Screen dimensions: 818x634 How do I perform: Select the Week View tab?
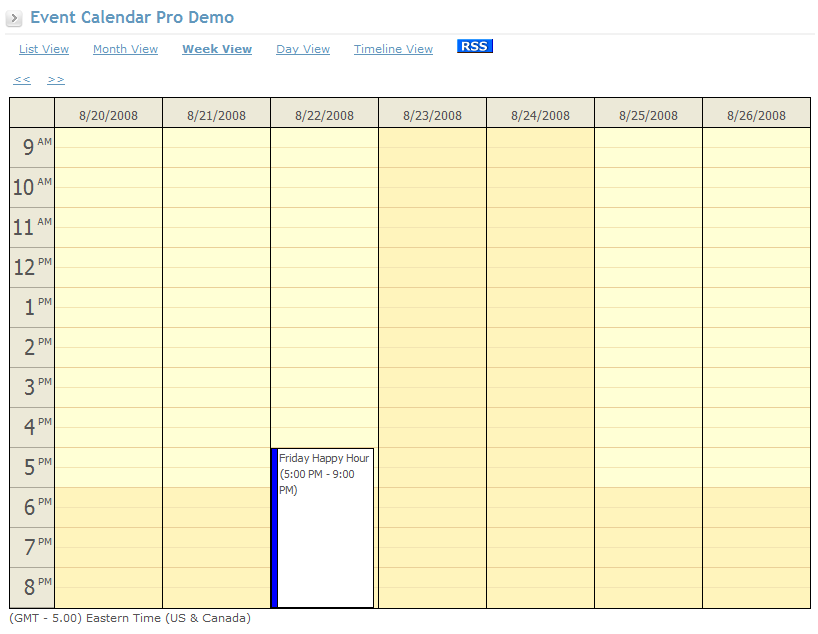tap(217, 49)
